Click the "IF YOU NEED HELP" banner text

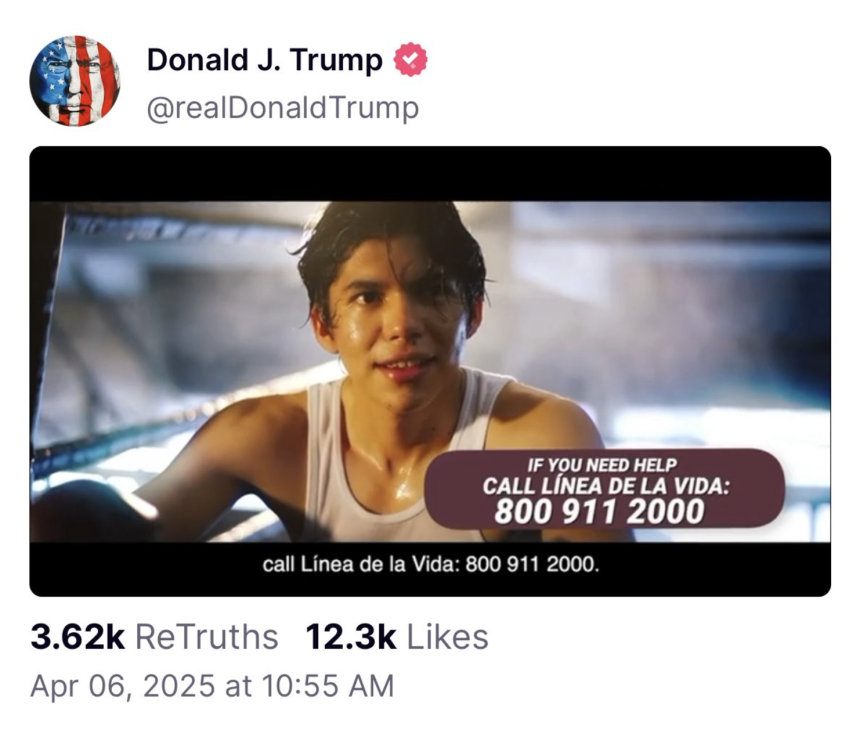(x=602, y=465)
